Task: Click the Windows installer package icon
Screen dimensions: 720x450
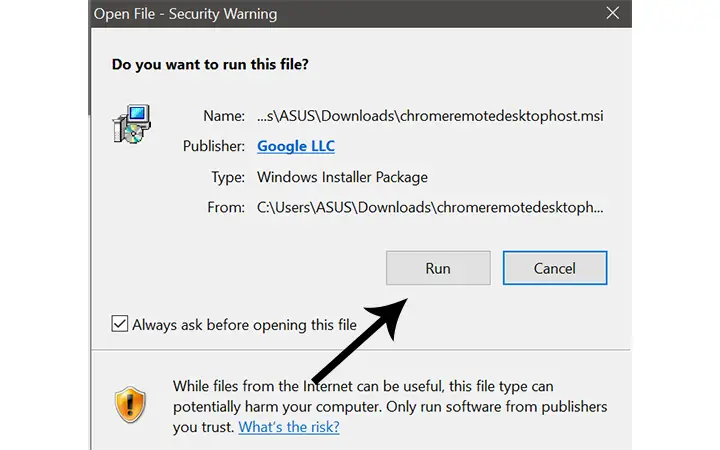Action: (132, 124)
